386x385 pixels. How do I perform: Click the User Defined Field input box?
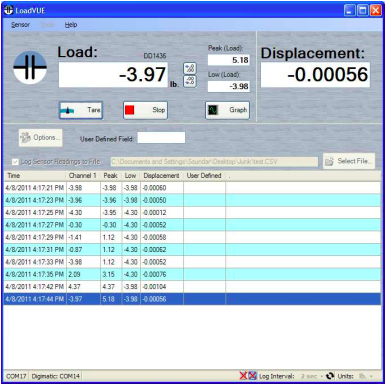pos(161,138)
